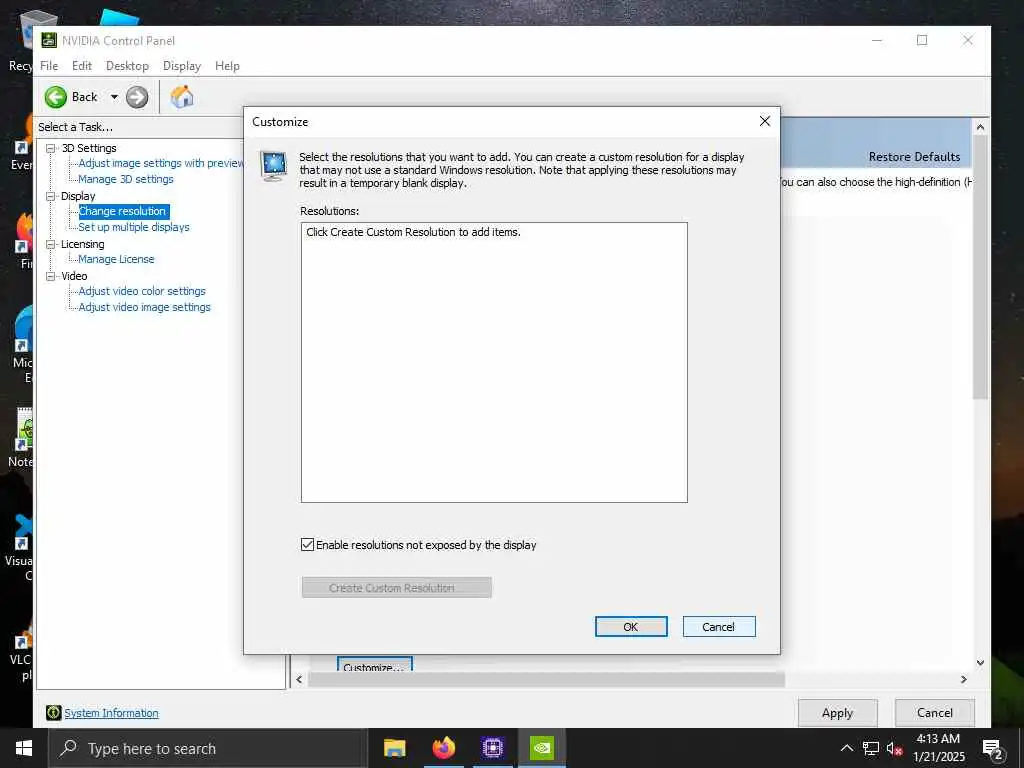The image size is (1024, 768).
Task: Click the vertical scrollbar down arrow
Action: pos(980,662)
